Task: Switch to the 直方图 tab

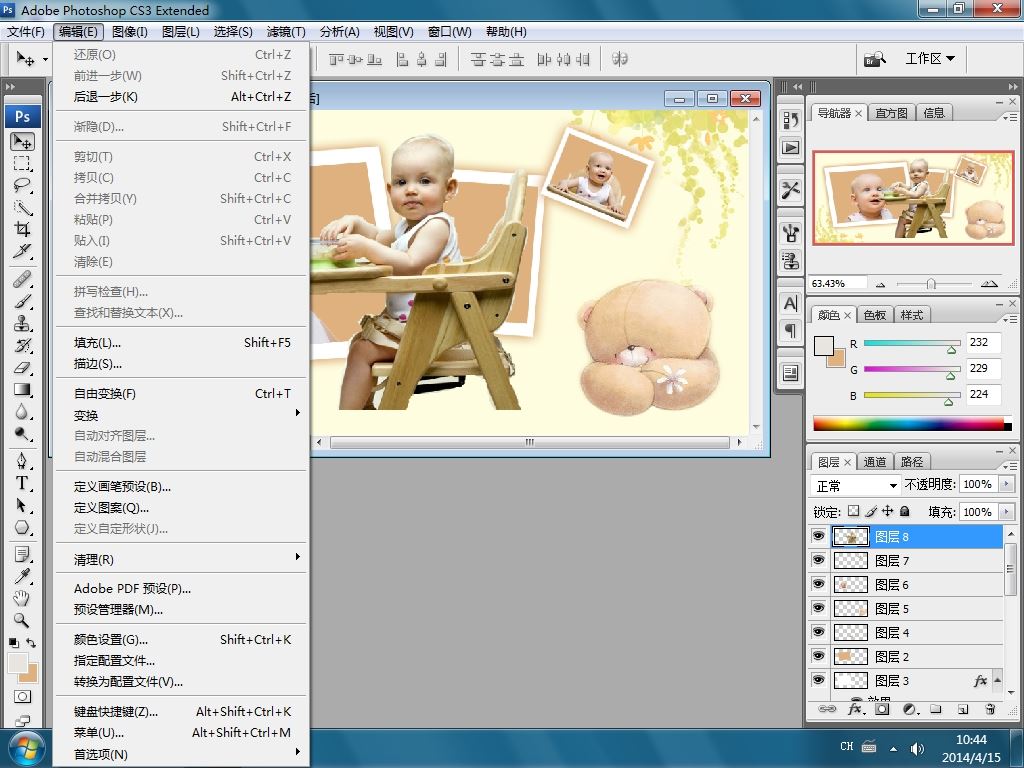Action: click(x=891, y=113)
